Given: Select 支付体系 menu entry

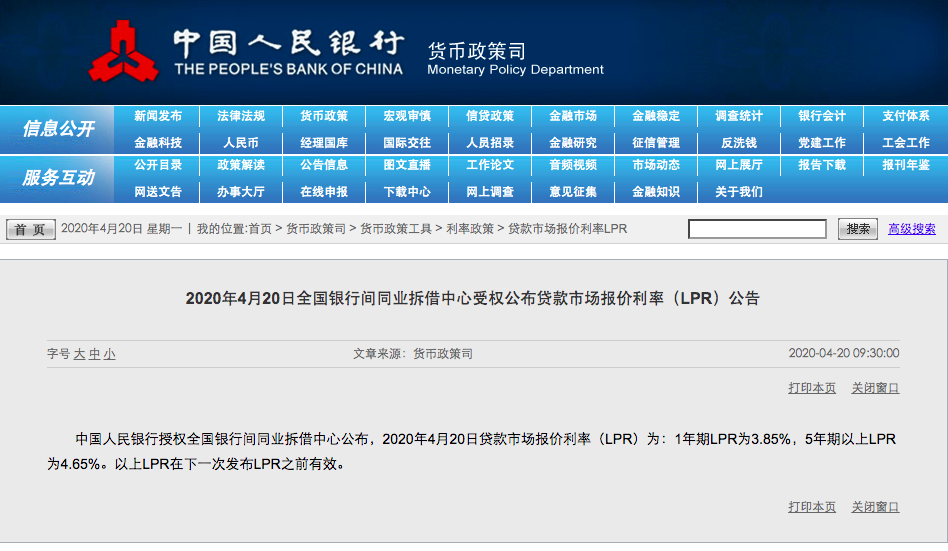Looking at the screenshot, I should pyautogui.click(x=905, y=116).
